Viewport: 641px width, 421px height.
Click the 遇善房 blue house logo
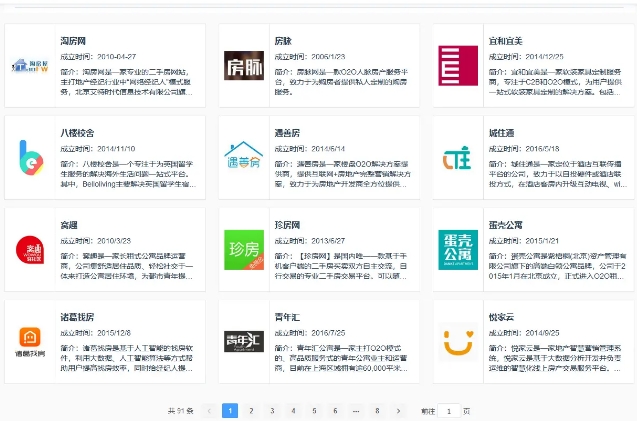[x=244, y=155]
